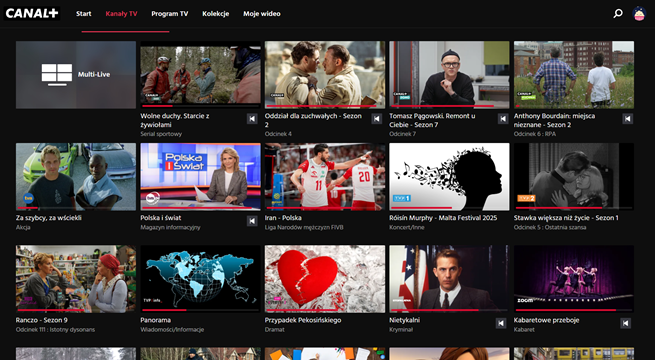The height and width of the screenshot is (360, 655).
Task: Click Róisín Murphy - Malta Festival 2025 title
Action: click(443, 218)
